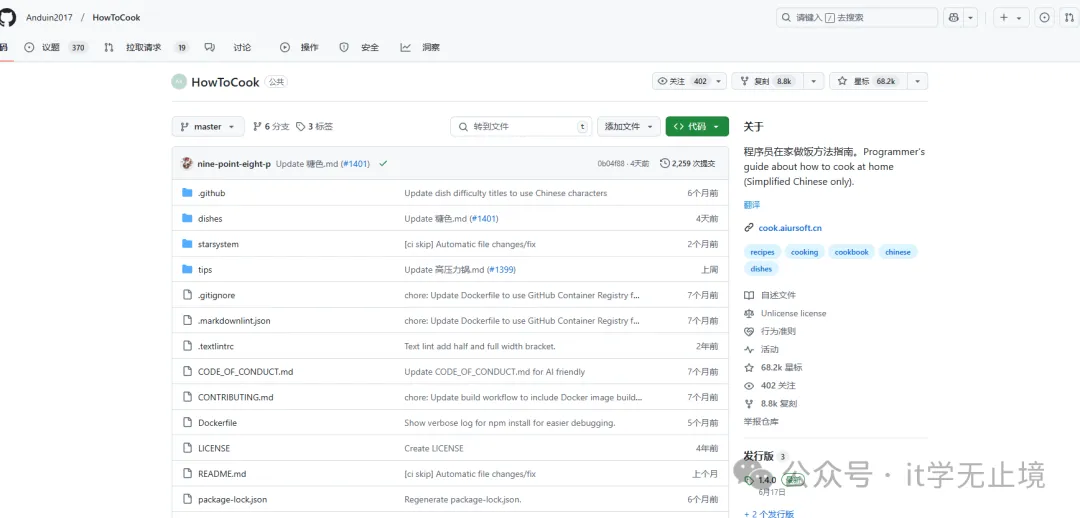Open the .markdownlint.json file
1080x518 pixels.
click(234, 321)
